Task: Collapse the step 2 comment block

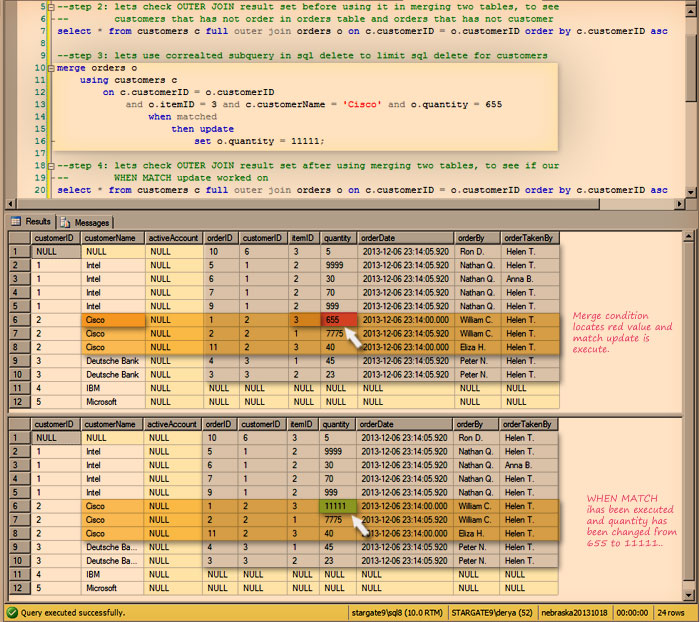Action: (52, 6)
